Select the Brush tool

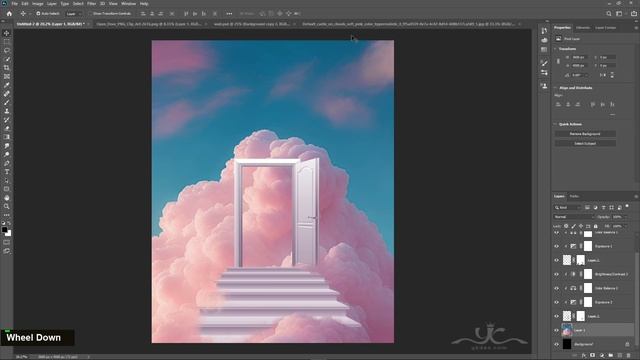point(7,102)
